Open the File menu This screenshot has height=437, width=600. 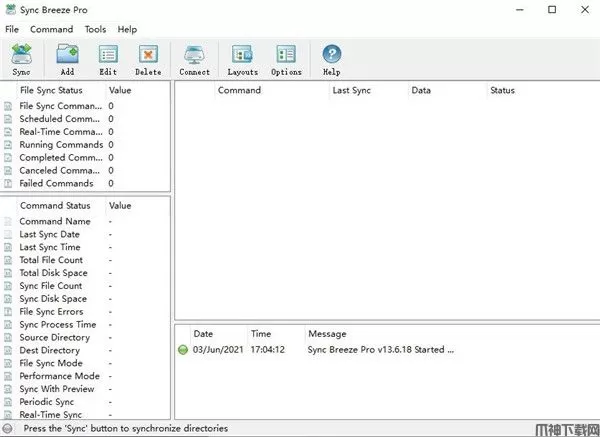tap(12, 30)
